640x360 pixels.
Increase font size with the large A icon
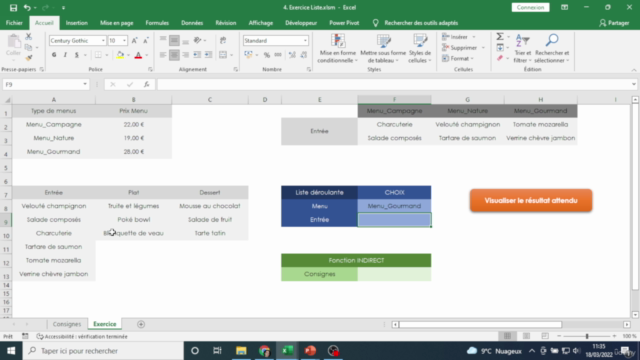click(x=134, y=40)
